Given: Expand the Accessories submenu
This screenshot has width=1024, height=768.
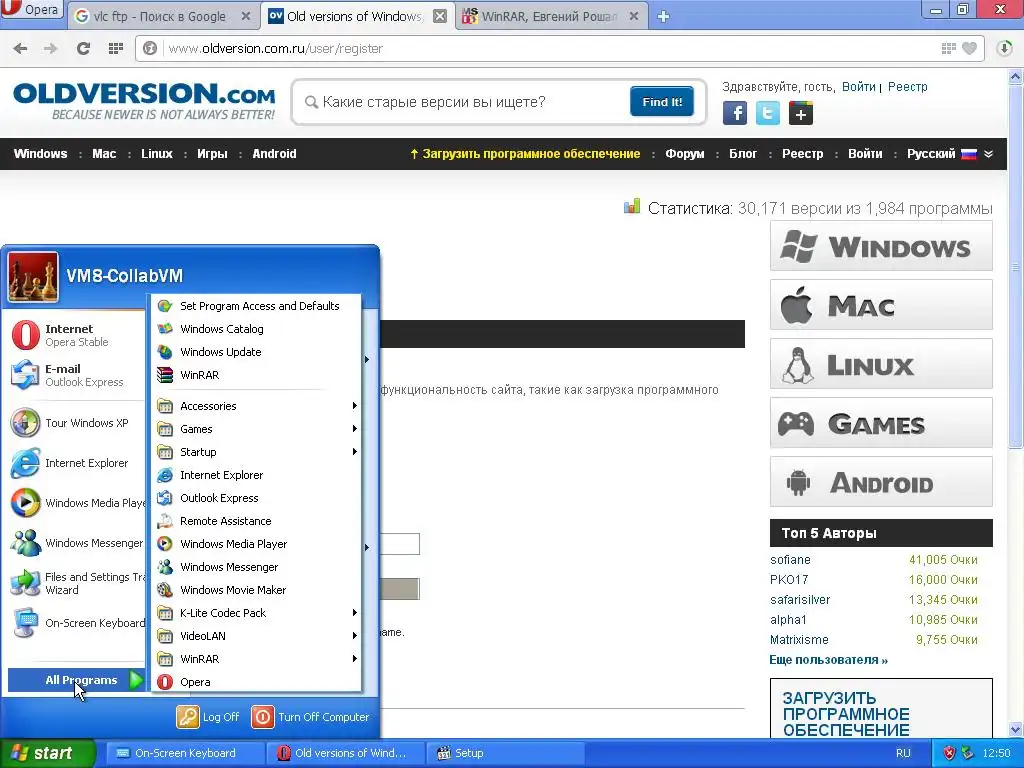Looking at the screenshot, I should click(x=257, y=406).
